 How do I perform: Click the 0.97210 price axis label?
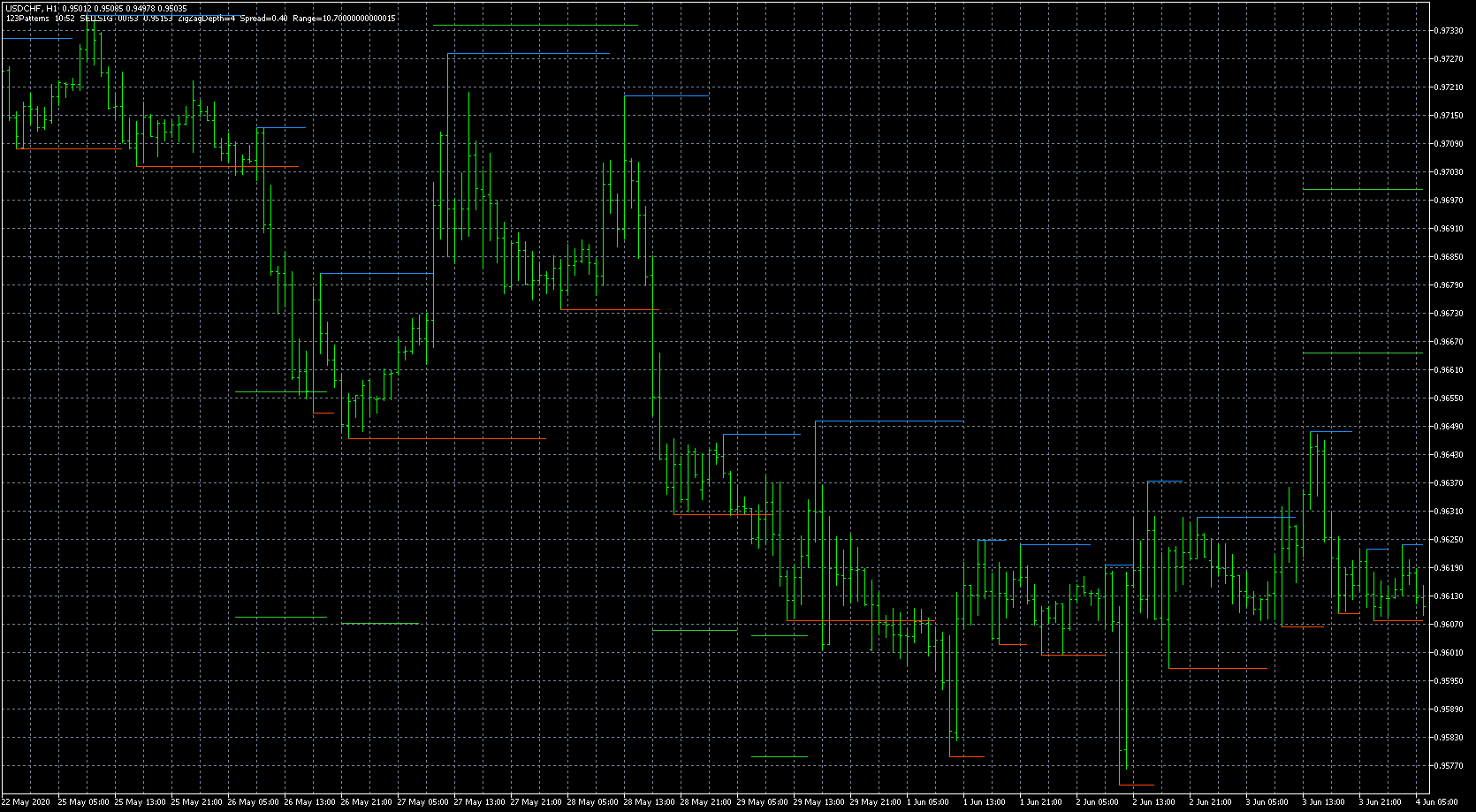[1450, 87]
